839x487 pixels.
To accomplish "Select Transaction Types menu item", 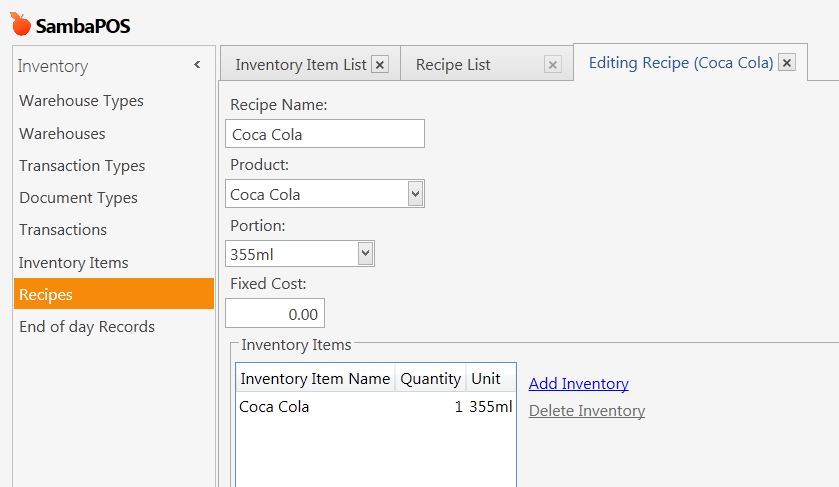I will click(x=82, y=166).
